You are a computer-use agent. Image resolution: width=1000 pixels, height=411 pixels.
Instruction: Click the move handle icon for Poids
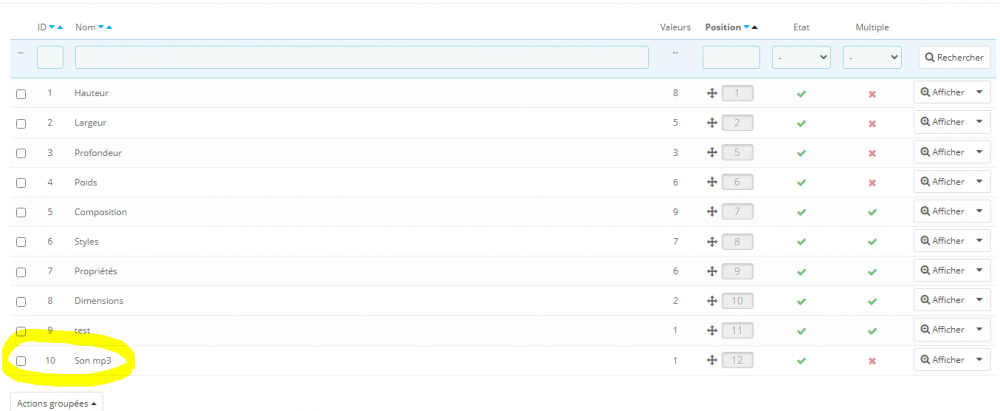(x=712, y=183)
